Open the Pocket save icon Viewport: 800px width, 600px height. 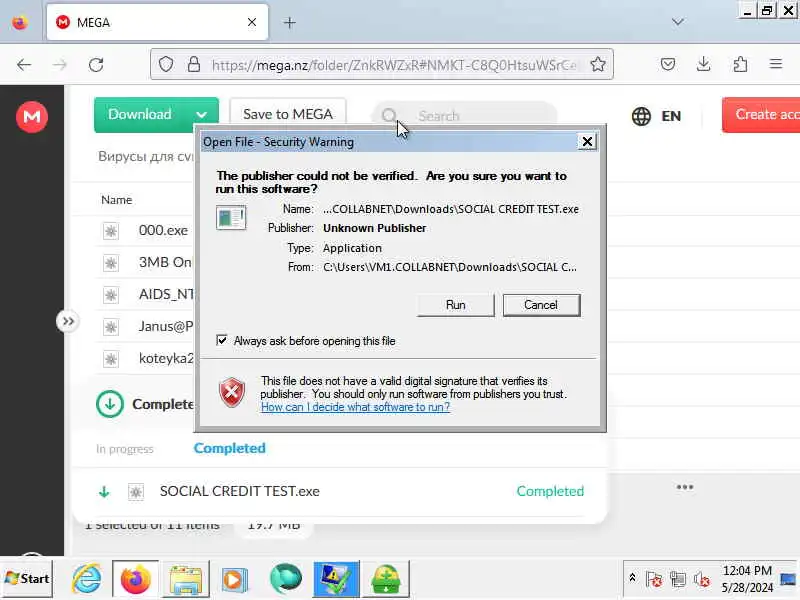(x=668, y=64)
